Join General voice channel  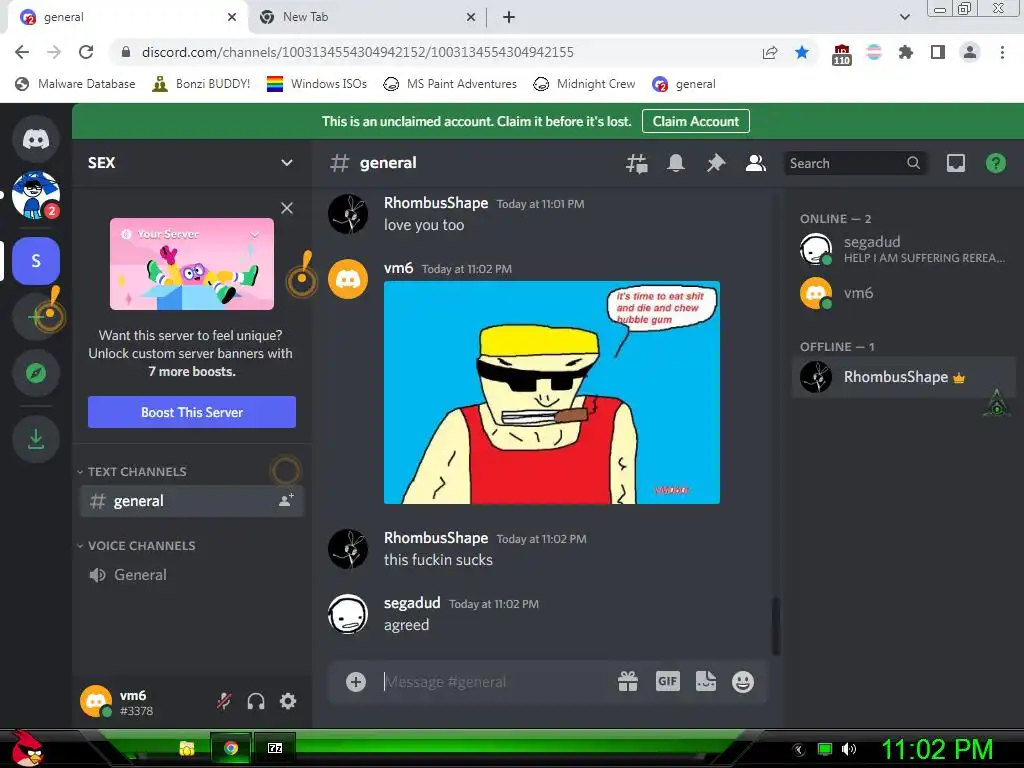coord(192,575)
